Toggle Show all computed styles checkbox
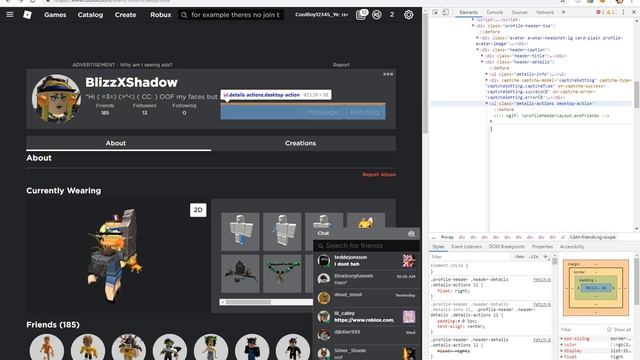 coord(609,329)
